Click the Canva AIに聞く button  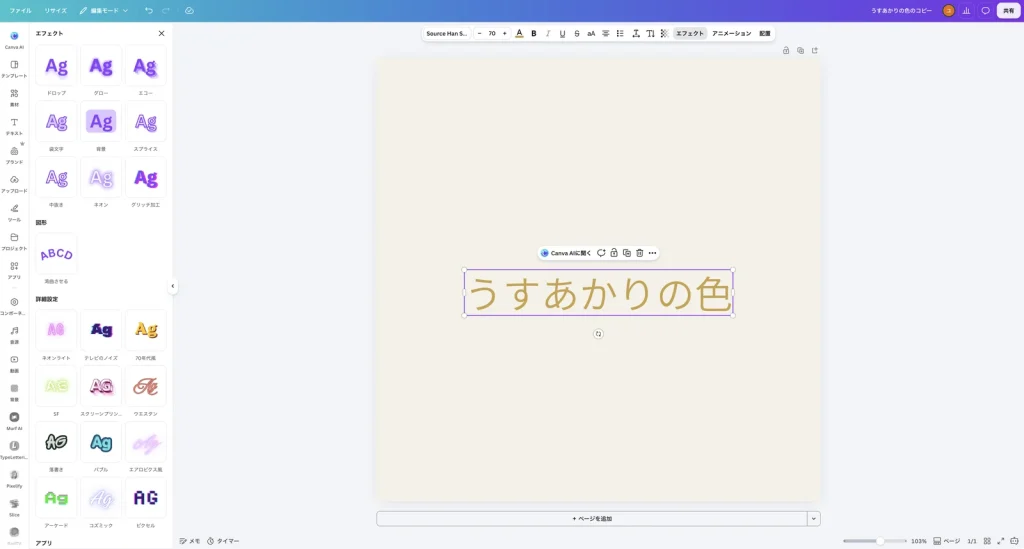click(566, 253)
